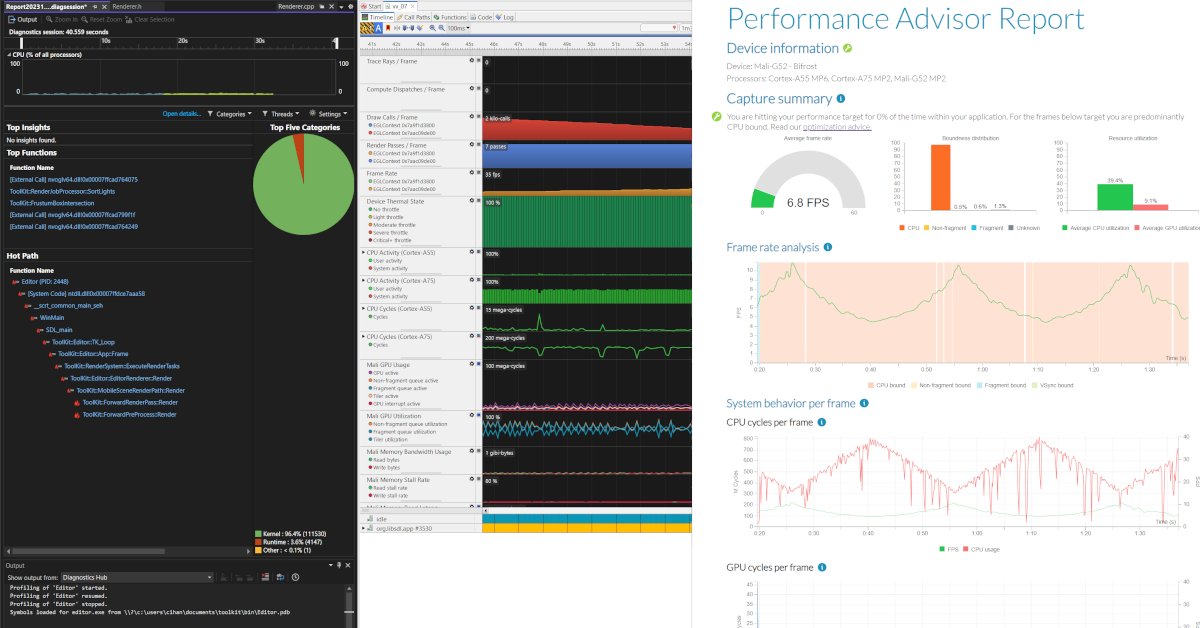Click info icon next to CPU cycles per frame
This screenshot has height=628, width=1200.
tap(822, 422)
